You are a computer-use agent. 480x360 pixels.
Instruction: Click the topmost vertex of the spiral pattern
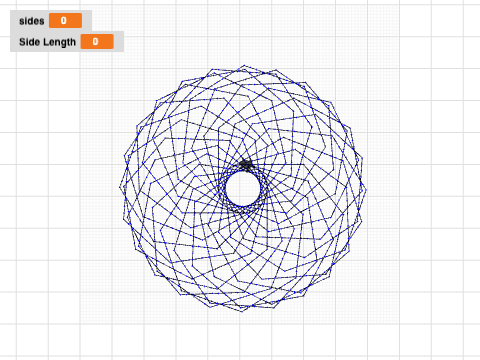pos(244,65)
